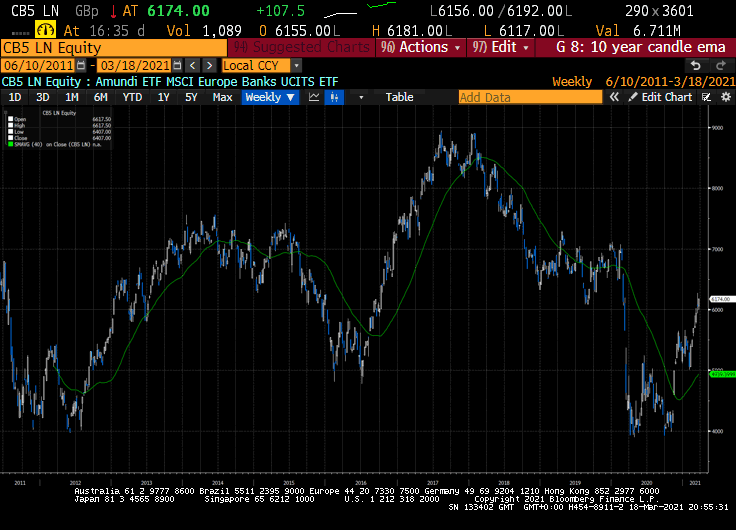Select the 1D range tab
Viewport: 736px width, 530px height.
15,97
